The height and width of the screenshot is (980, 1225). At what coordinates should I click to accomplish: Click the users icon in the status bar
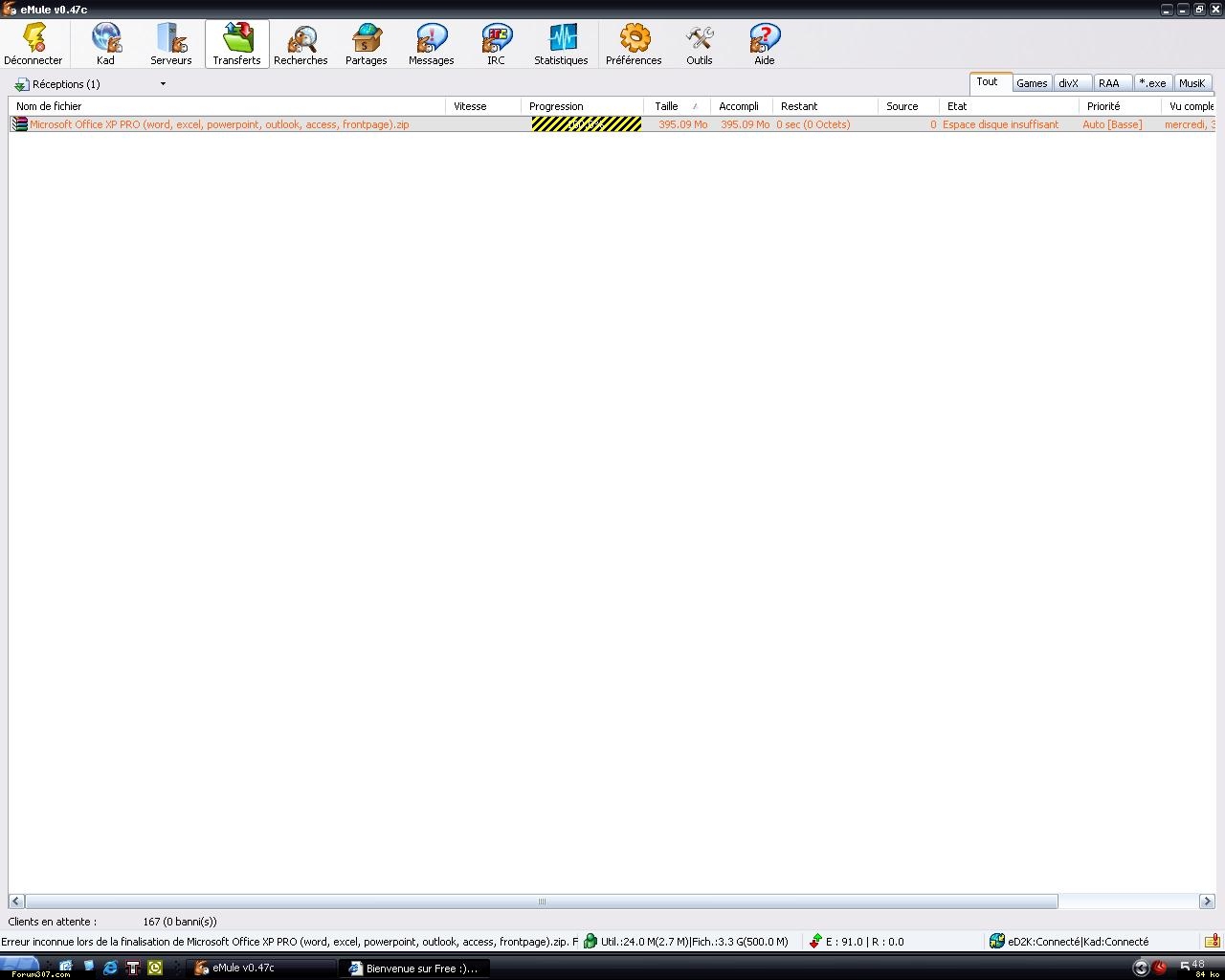[590, 942]
